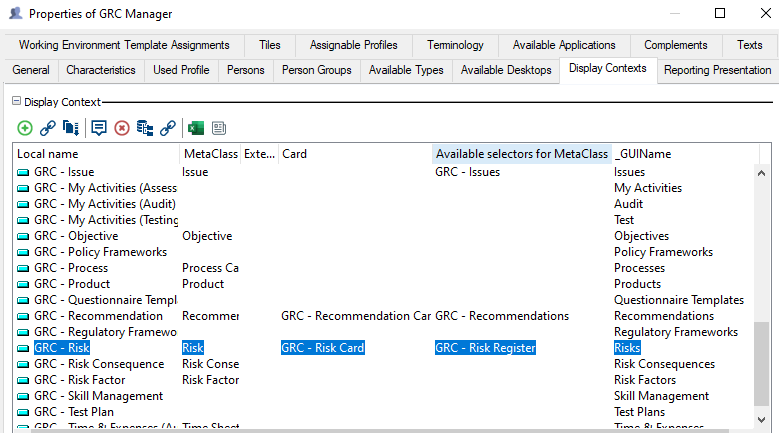Switch to the General tab
The width and height of the screenshot is (779, 433).
(x=31, y=70)
